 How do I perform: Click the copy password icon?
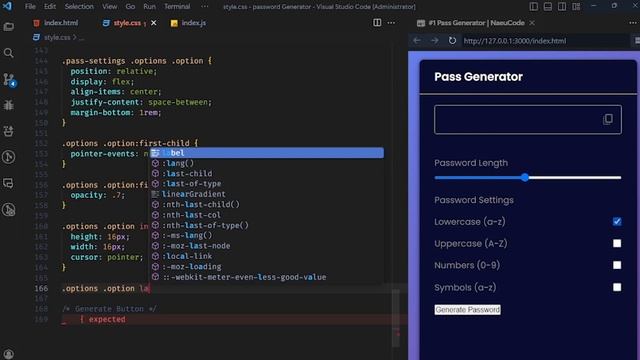coord(608,119)
